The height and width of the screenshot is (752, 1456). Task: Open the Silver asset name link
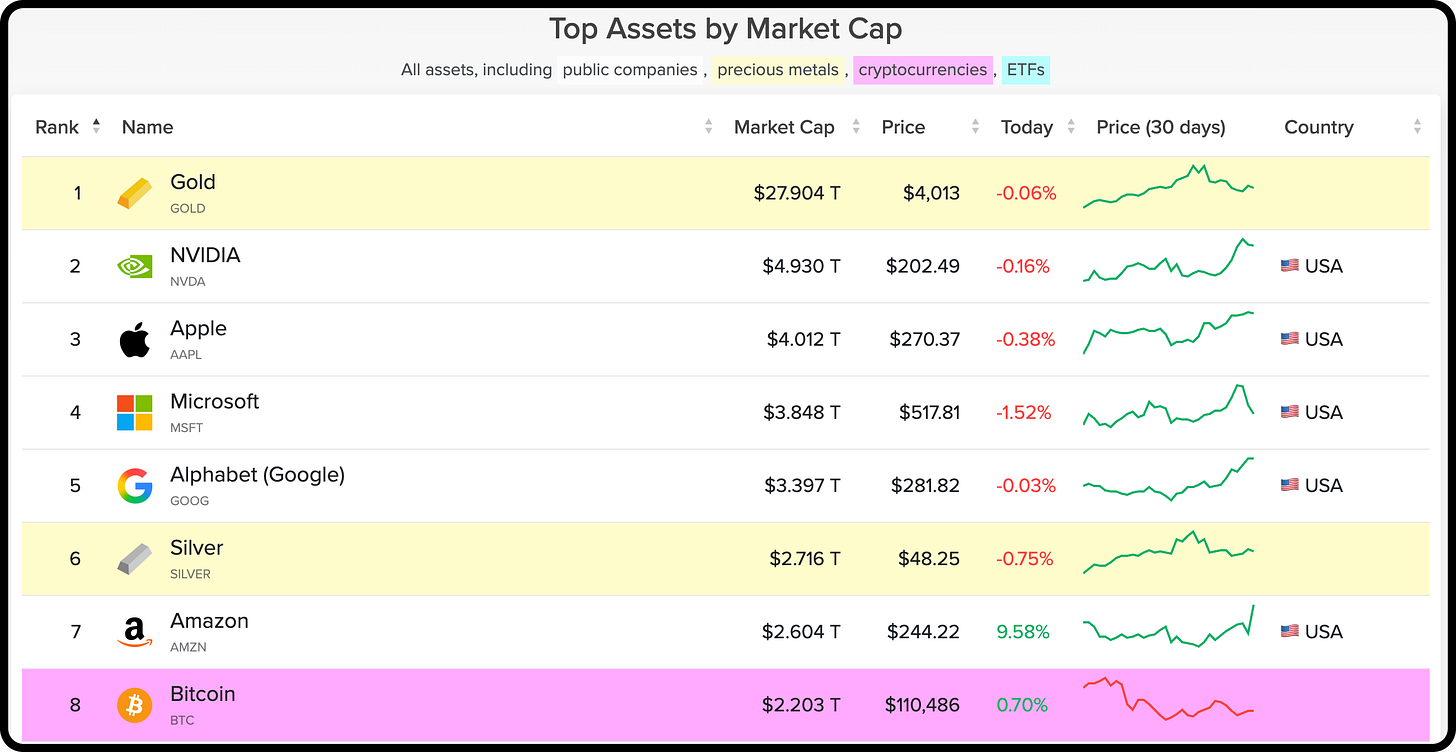[197, 548]
